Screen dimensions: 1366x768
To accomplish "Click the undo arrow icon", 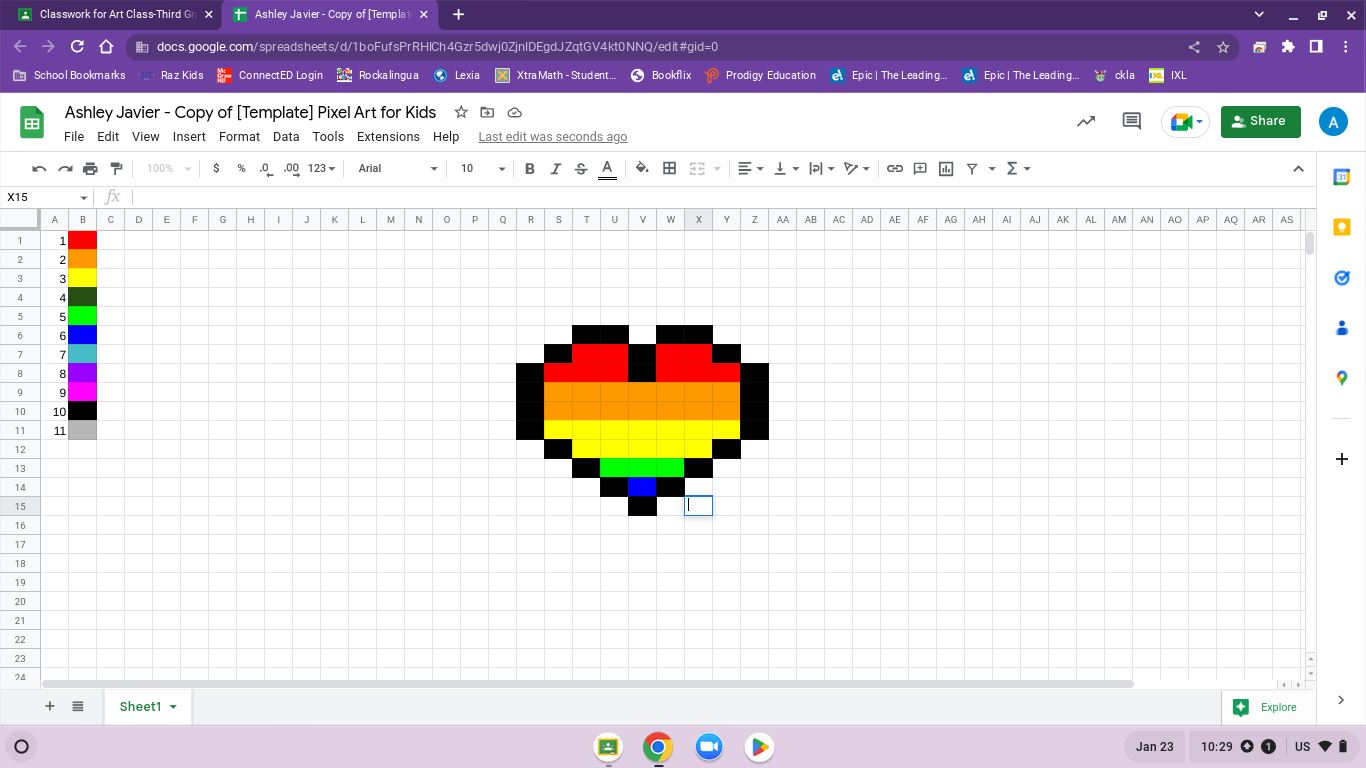I will pyautogui.click(x=39, y=168).
